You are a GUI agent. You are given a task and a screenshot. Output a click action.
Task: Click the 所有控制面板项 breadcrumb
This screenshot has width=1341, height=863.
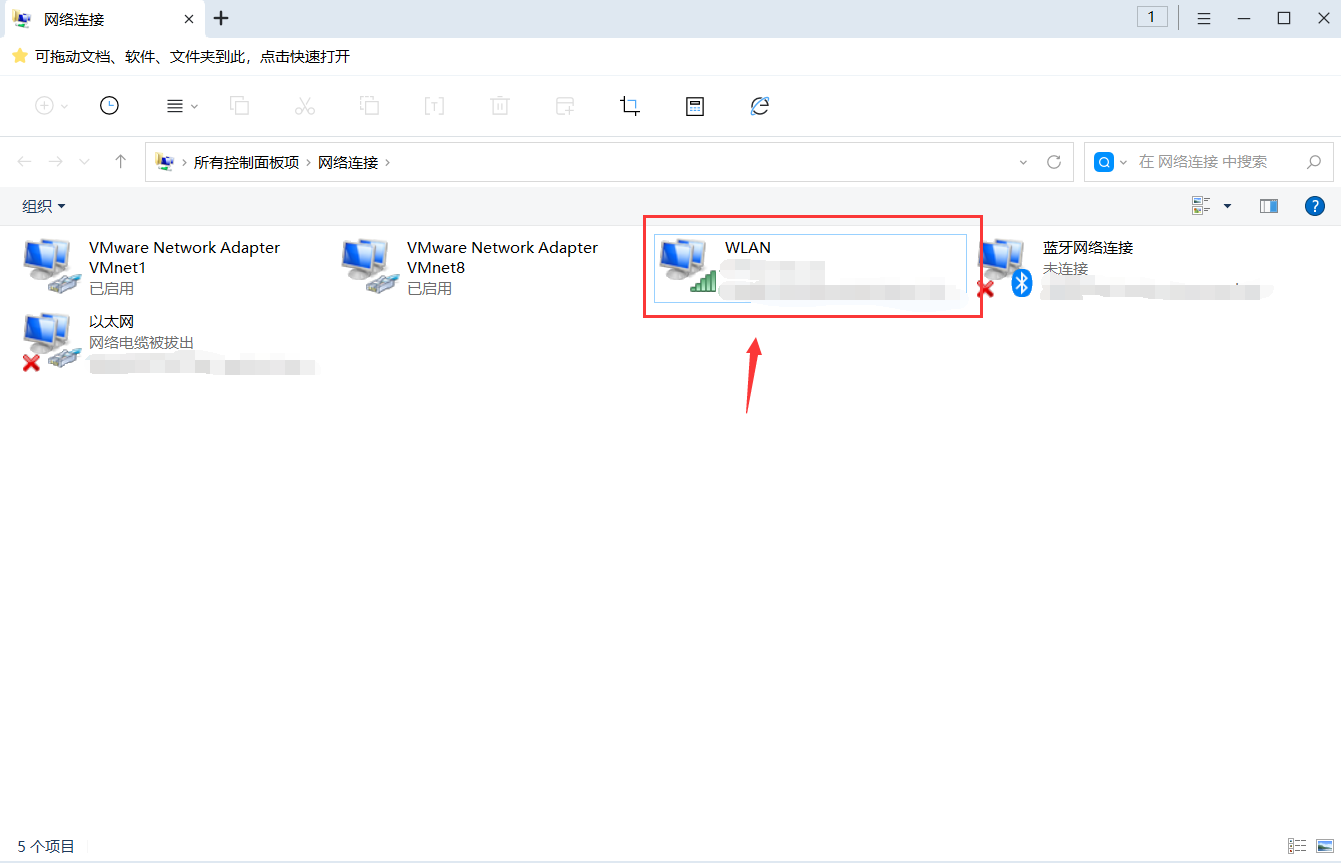point(246,162)
